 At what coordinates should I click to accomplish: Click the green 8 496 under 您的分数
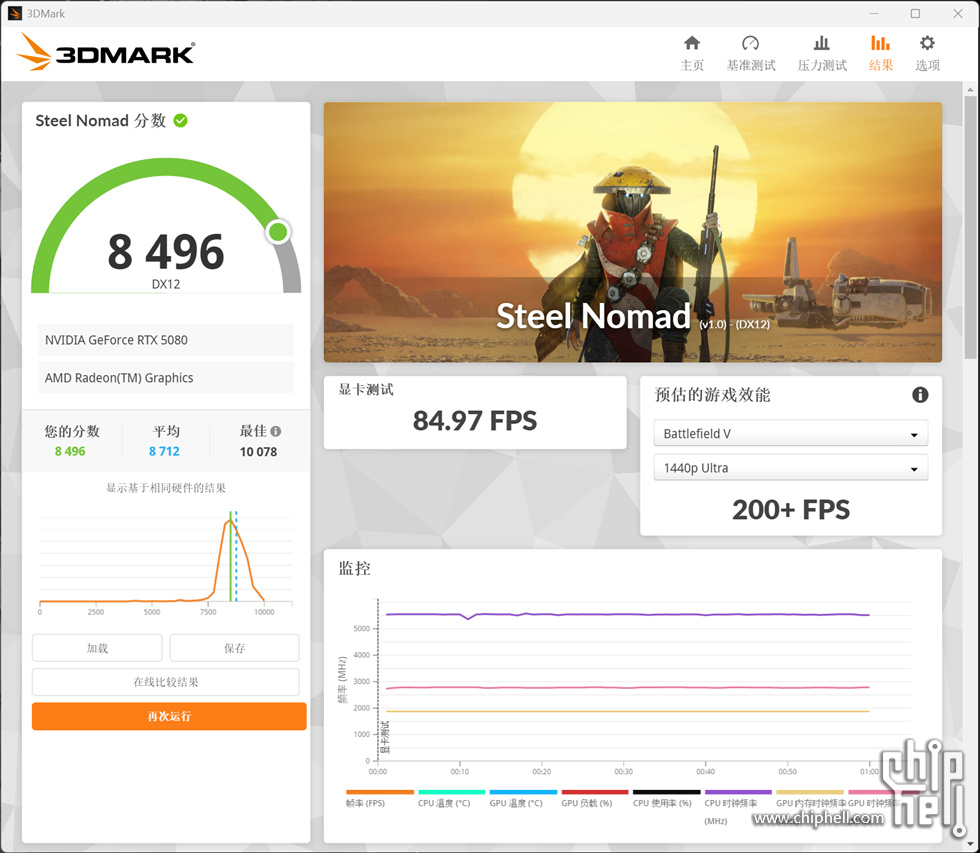pos(70,451)
